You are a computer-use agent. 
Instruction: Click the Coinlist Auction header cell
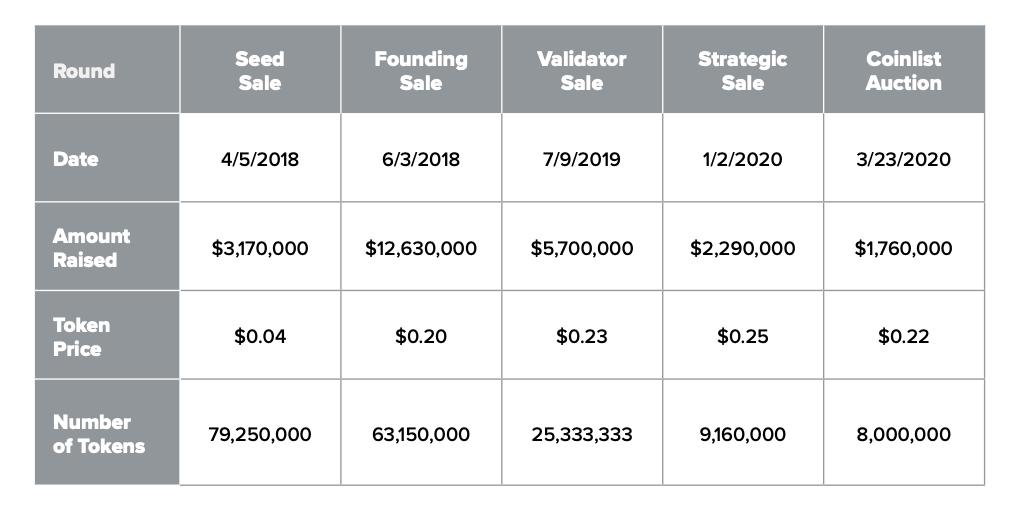[904, 71]
